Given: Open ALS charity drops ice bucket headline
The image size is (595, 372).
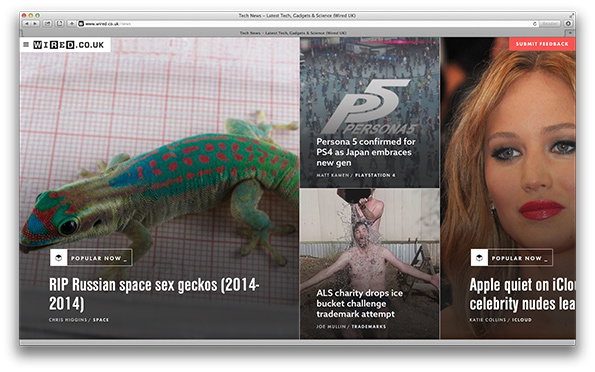Looking at the screenshot, I should [359, 304].
